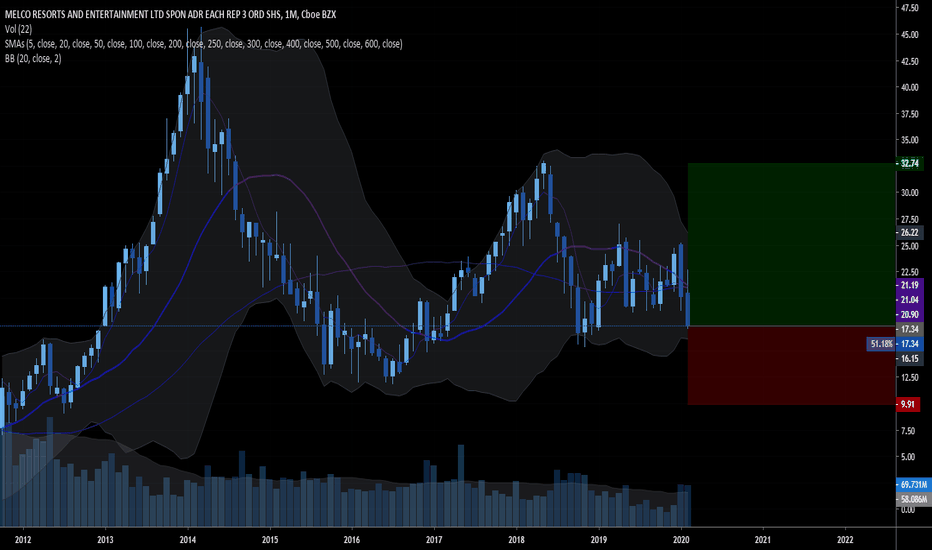Click the 12.50 price axis label
This screenshot has width=932, height=550.
coord(910,378)
